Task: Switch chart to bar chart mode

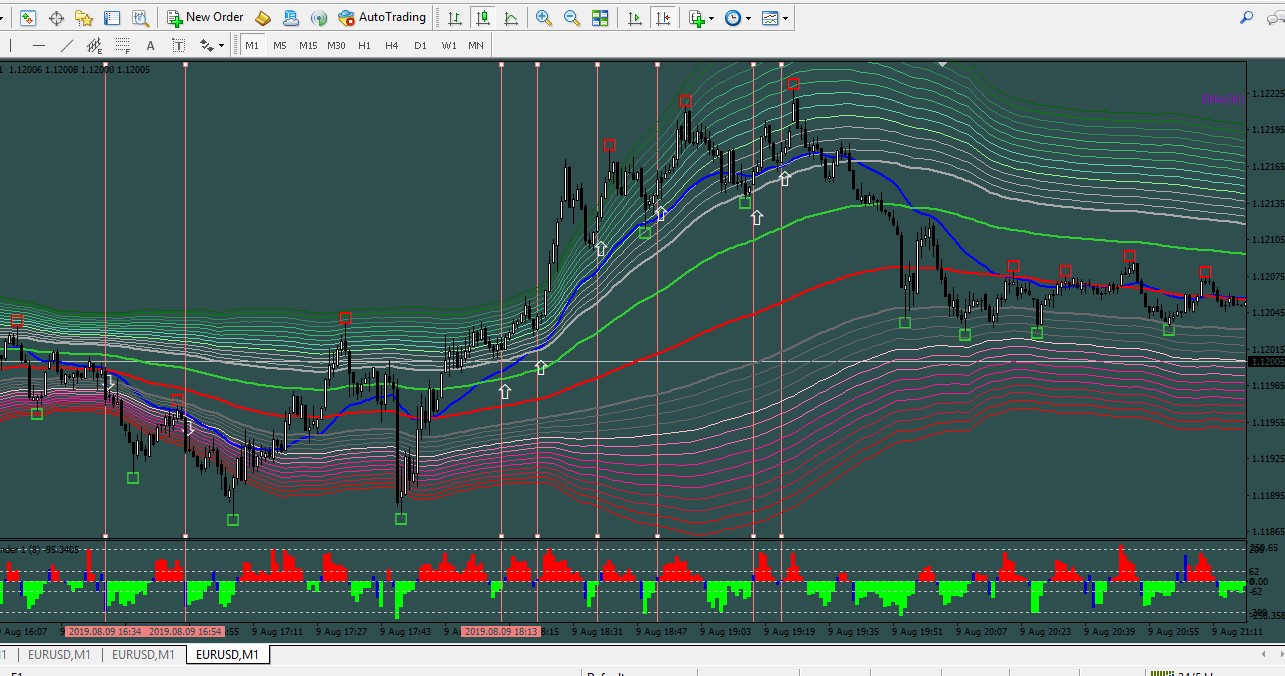Action: 455,18
